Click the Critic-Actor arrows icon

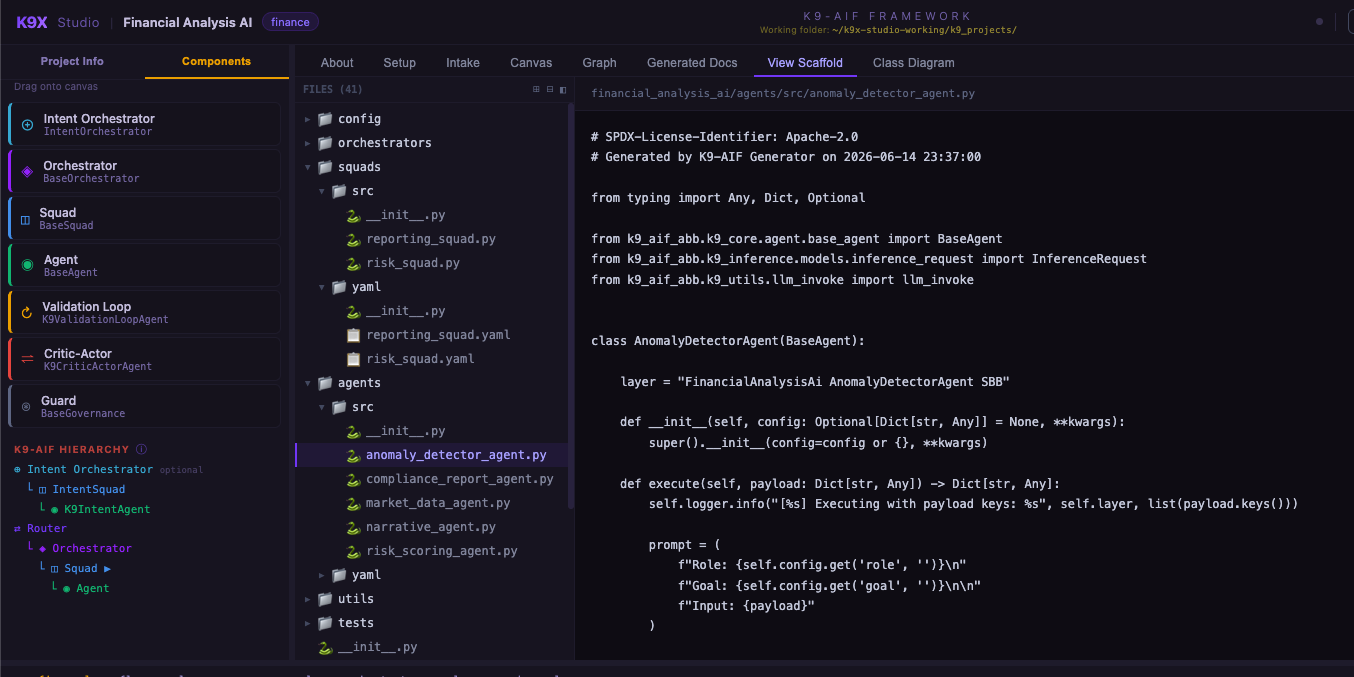tap(27, 360)
